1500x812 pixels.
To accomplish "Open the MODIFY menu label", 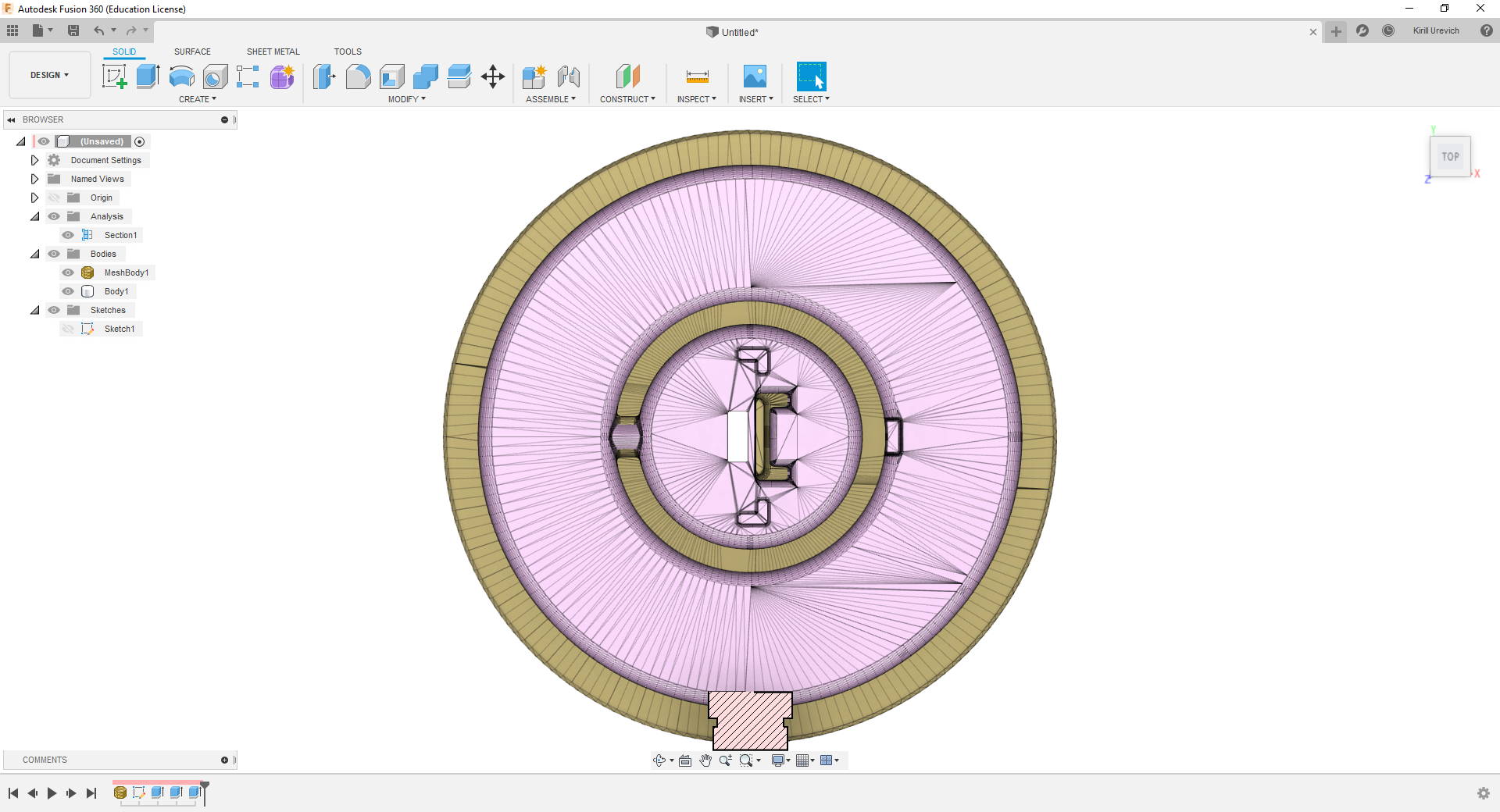I will point(406,99).
